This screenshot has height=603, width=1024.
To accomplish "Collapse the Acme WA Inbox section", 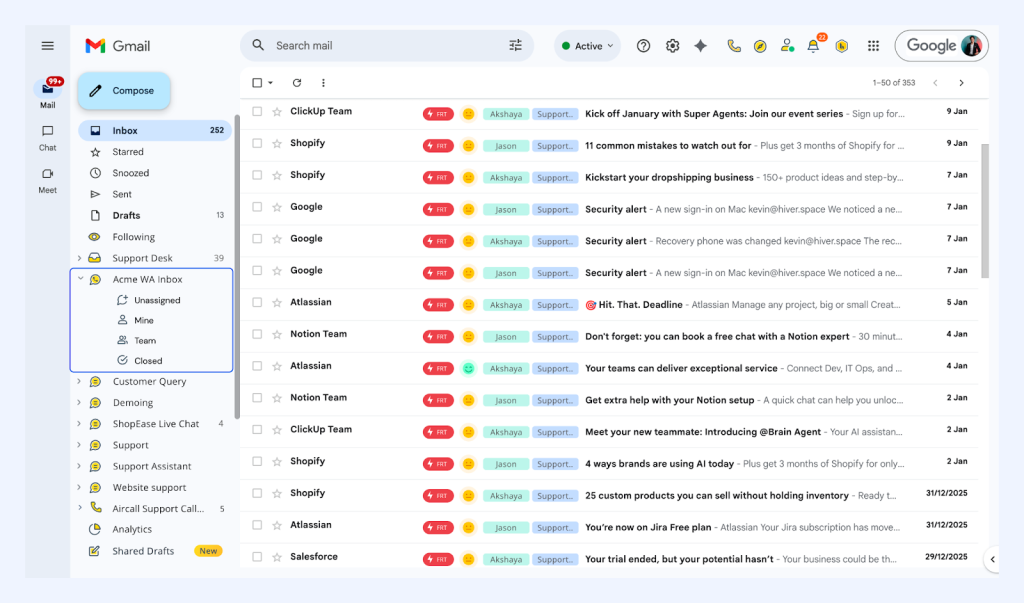I will (80, 279).
